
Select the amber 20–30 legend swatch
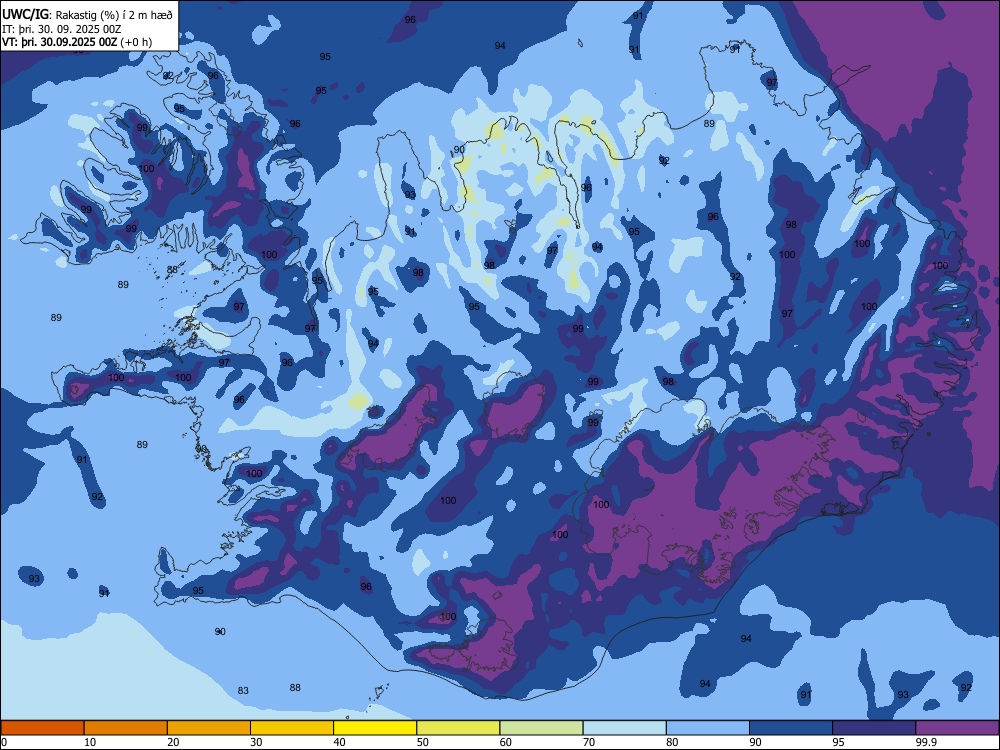tap(209, 728)
